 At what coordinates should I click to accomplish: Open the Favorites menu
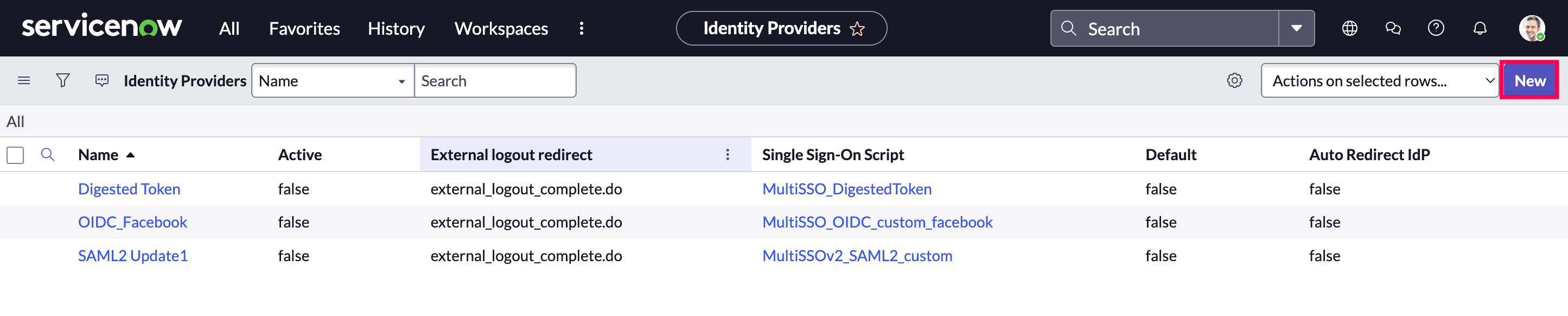tap(304, 29)
